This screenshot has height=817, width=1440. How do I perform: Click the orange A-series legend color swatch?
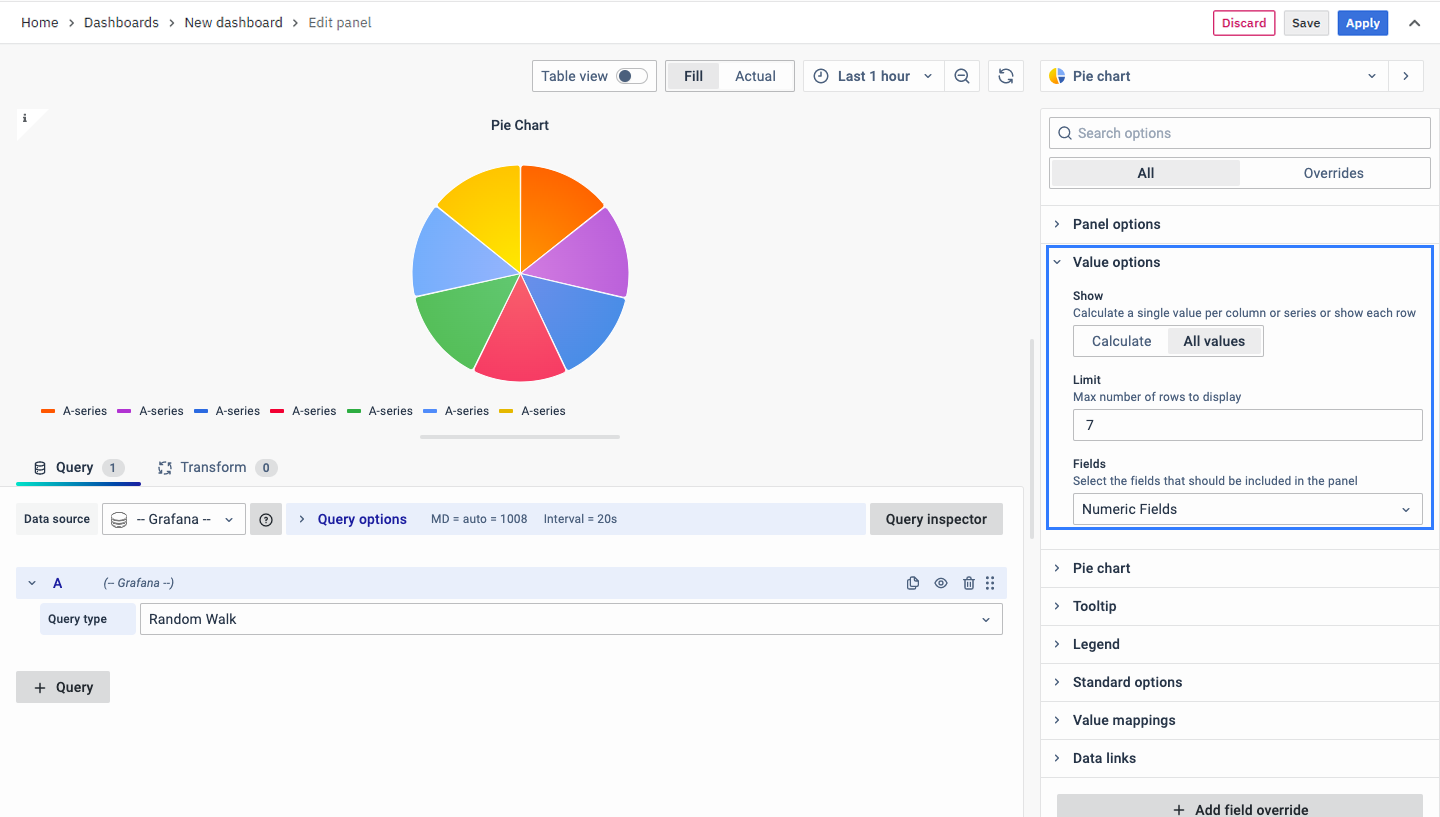tap(48, 411)
